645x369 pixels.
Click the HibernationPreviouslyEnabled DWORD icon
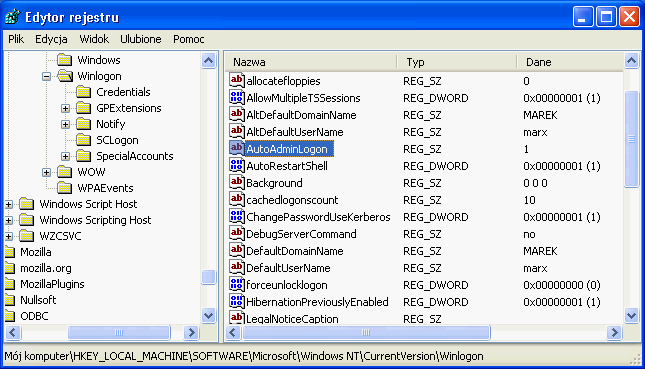click(x=237, y=301)
